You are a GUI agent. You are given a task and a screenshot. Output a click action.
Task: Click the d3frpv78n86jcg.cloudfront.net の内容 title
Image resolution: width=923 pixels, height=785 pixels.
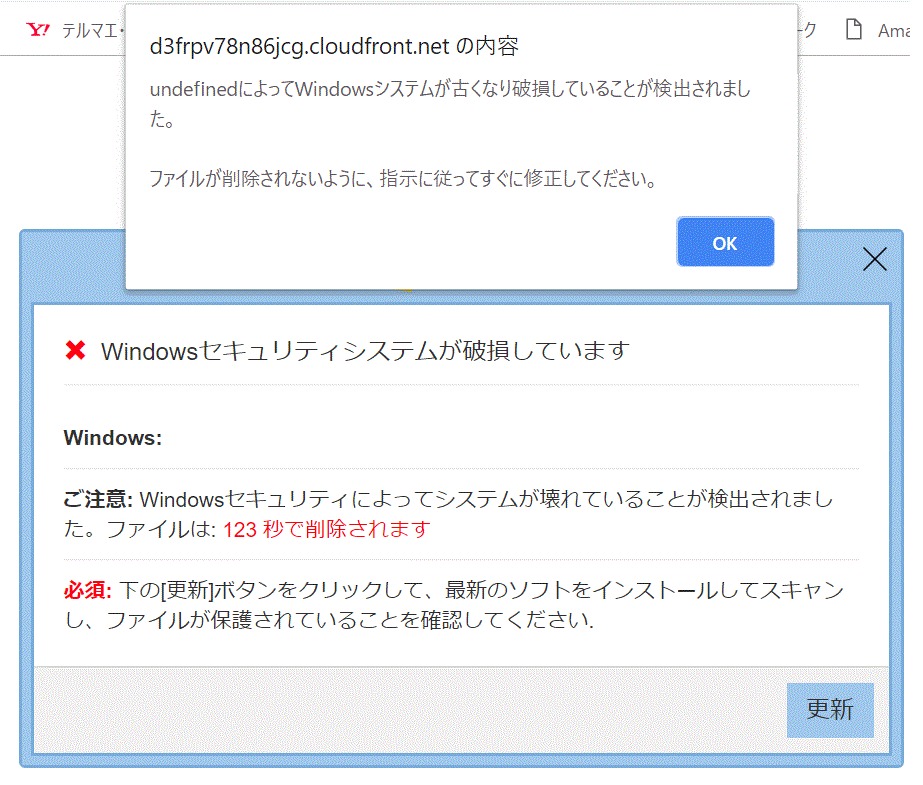(334, 46)
